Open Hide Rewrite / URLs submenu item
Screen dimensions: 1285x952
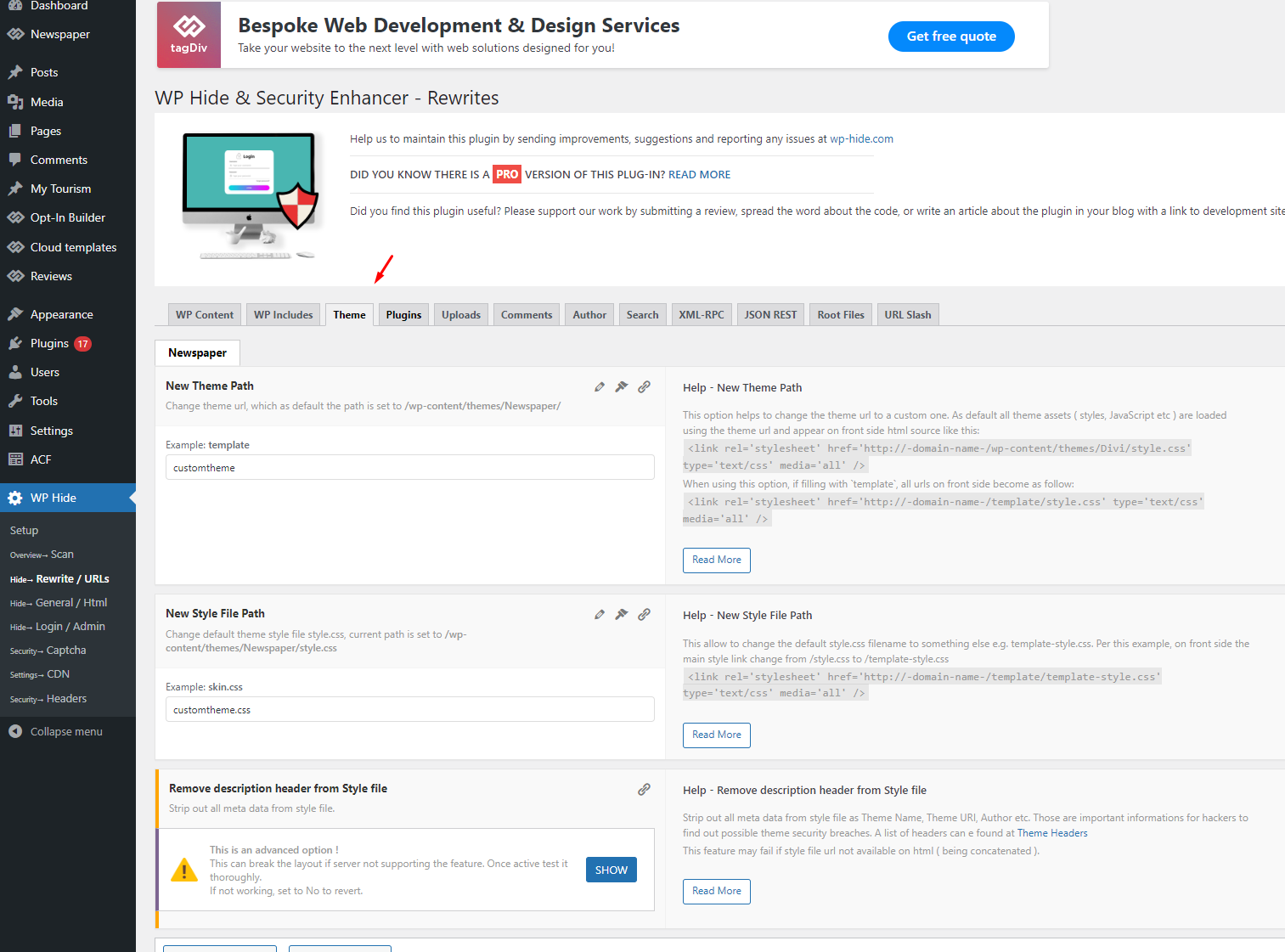click(x=59, y=579)
